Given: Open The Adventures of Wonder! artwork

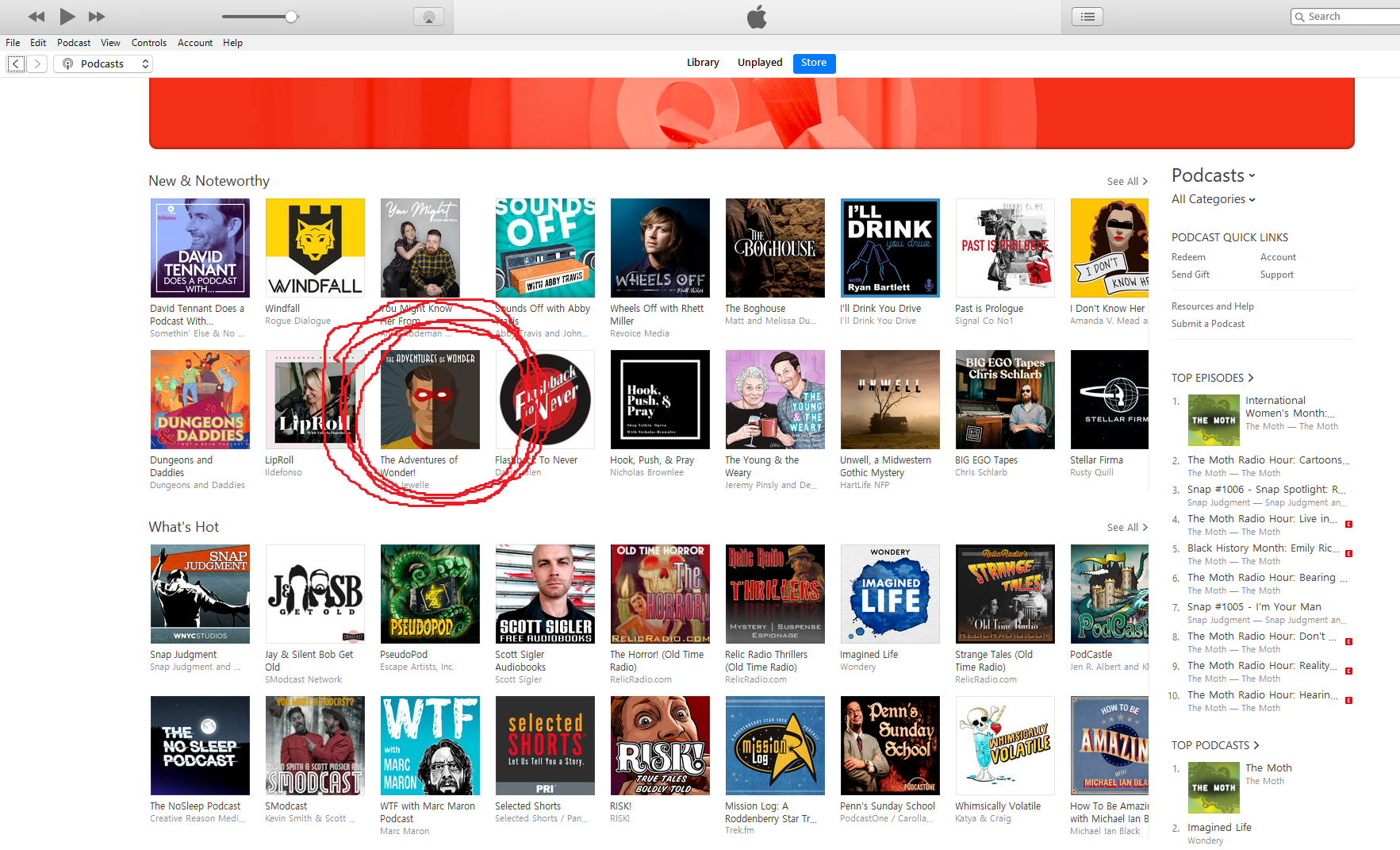Looking at the screenshot, I should click(430, 399).
